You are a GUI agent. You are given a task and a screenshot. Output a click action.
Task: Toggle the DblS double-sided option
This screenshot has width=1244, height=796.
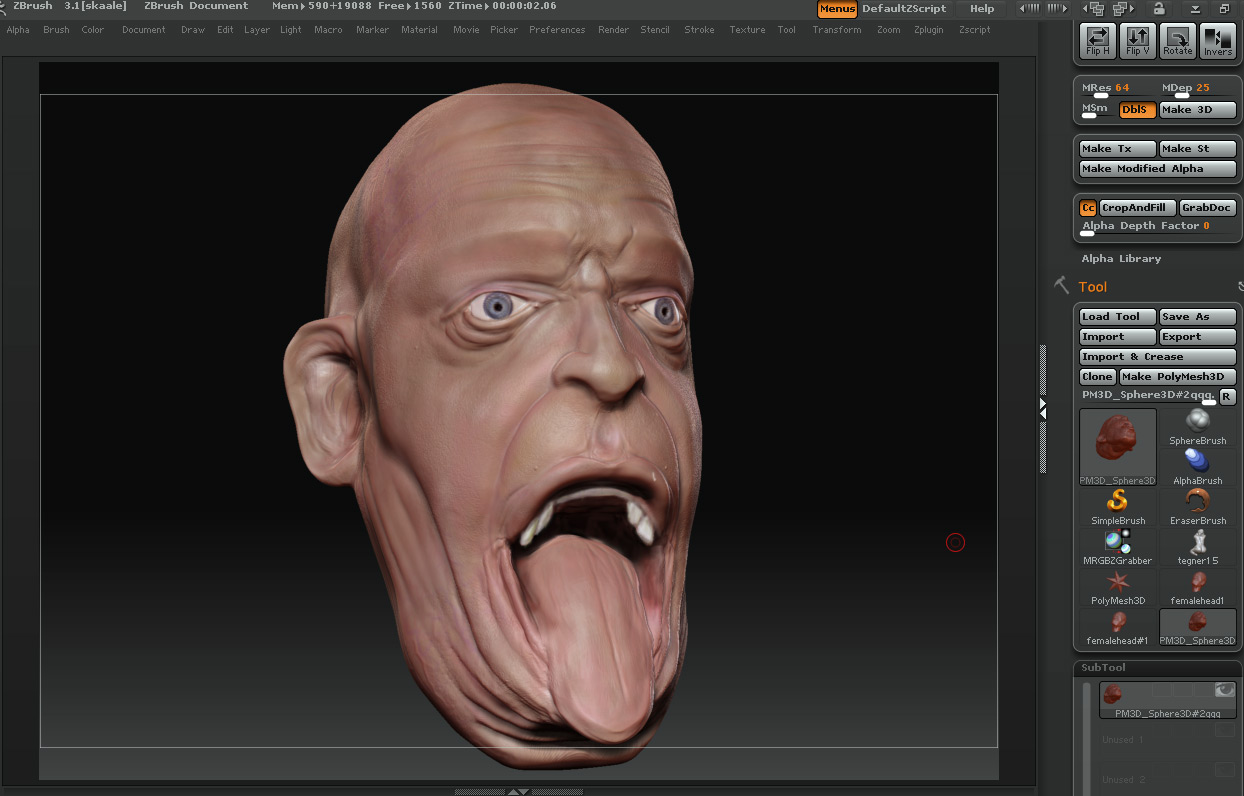tap(1137, 110)
